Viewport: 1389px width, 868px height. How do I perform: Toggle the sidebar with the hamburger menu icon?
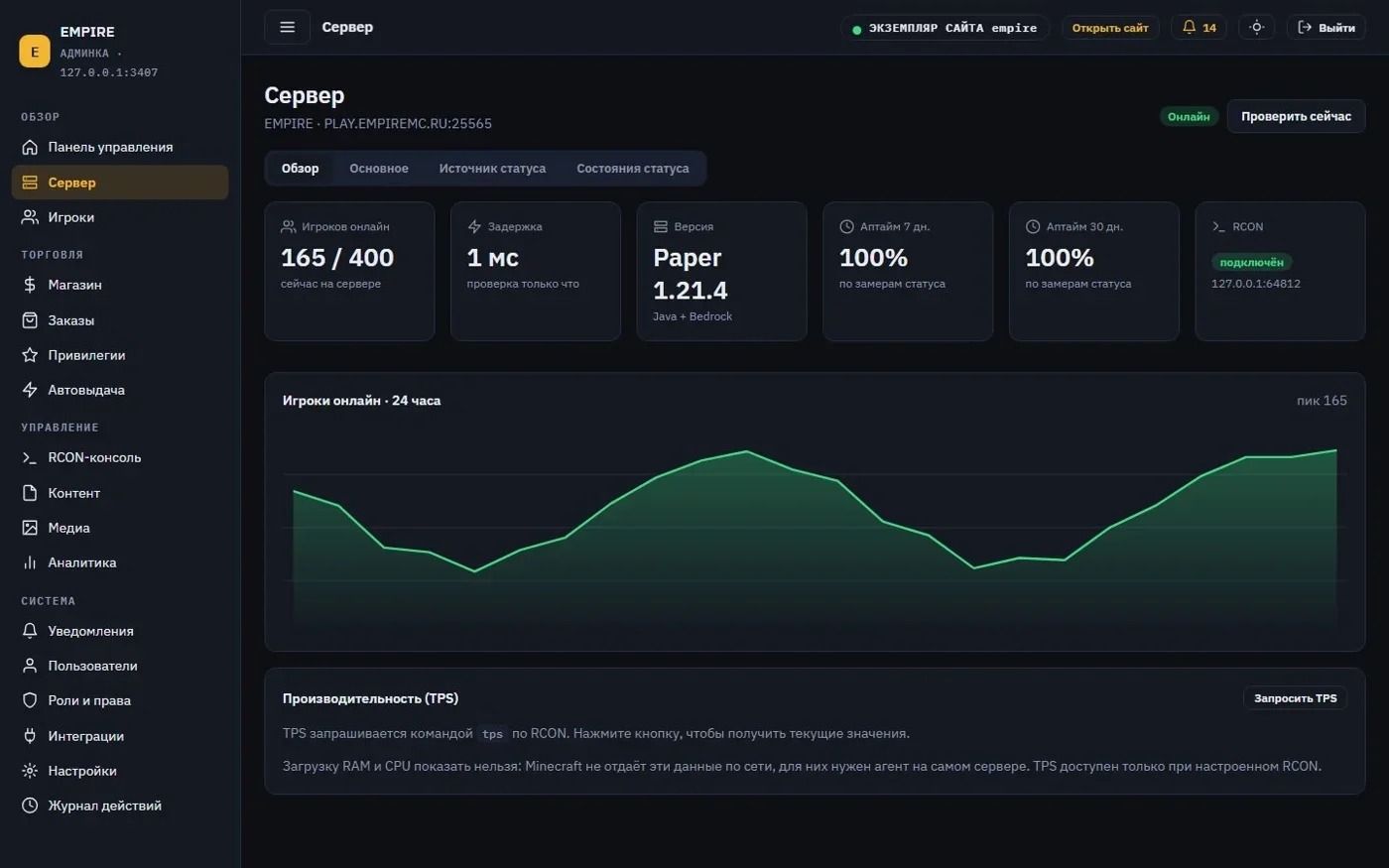click(x=287, y=27)
